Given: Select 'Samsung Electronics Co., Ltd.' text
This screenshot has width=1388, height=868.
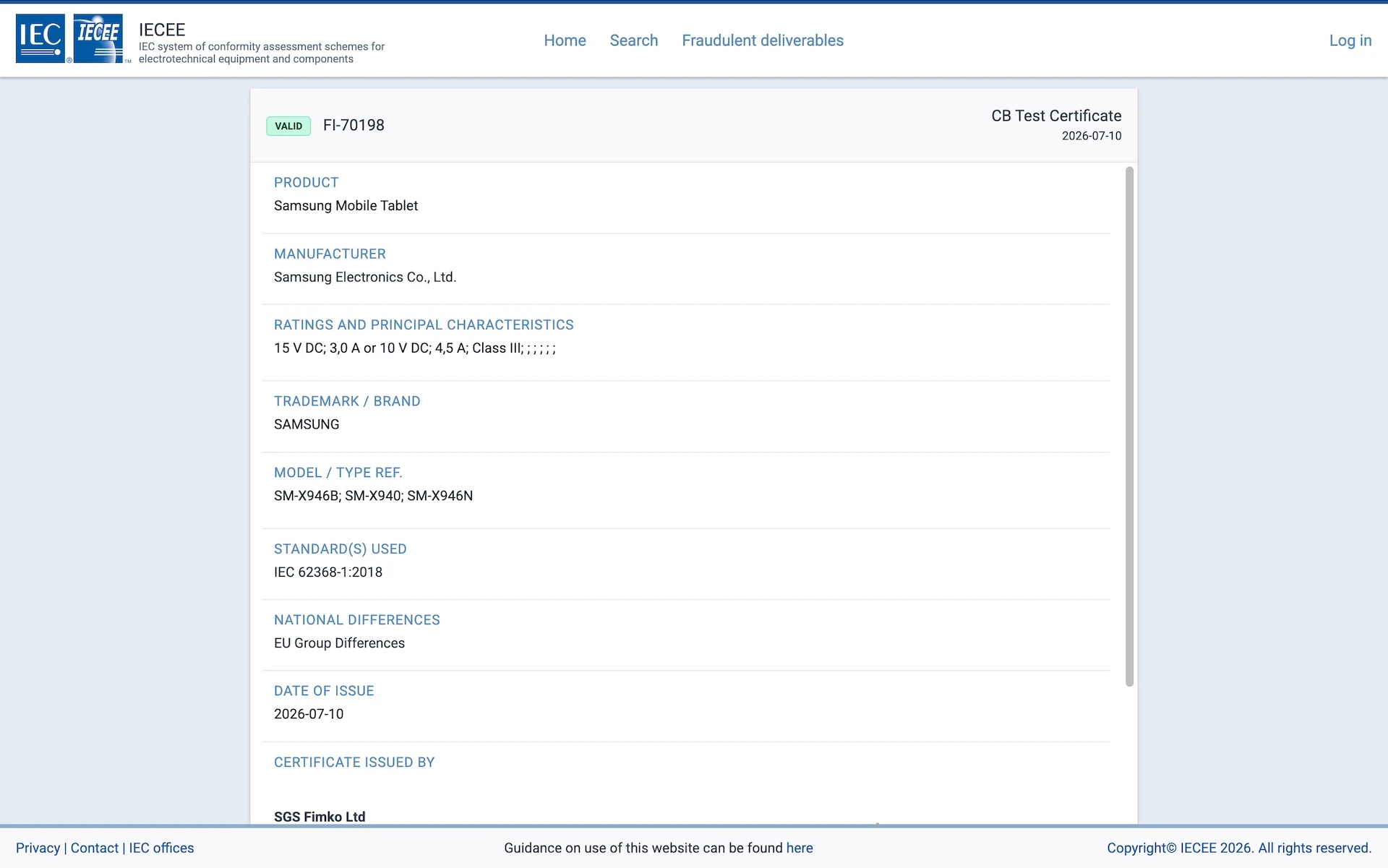Looking at the screenshot, I should coord(365,277).
